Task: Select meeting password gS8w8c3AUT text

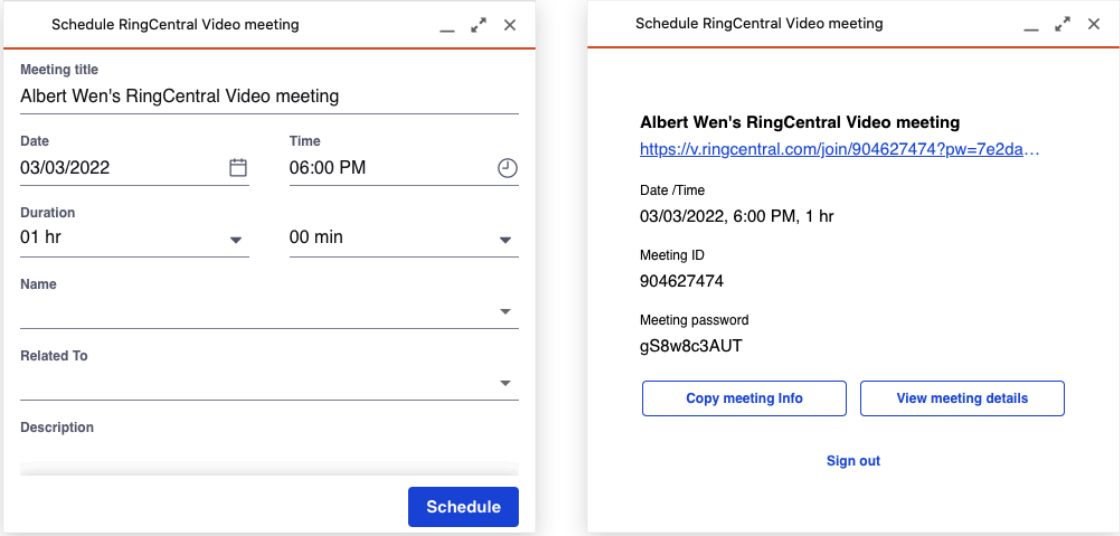Action: 691,347
